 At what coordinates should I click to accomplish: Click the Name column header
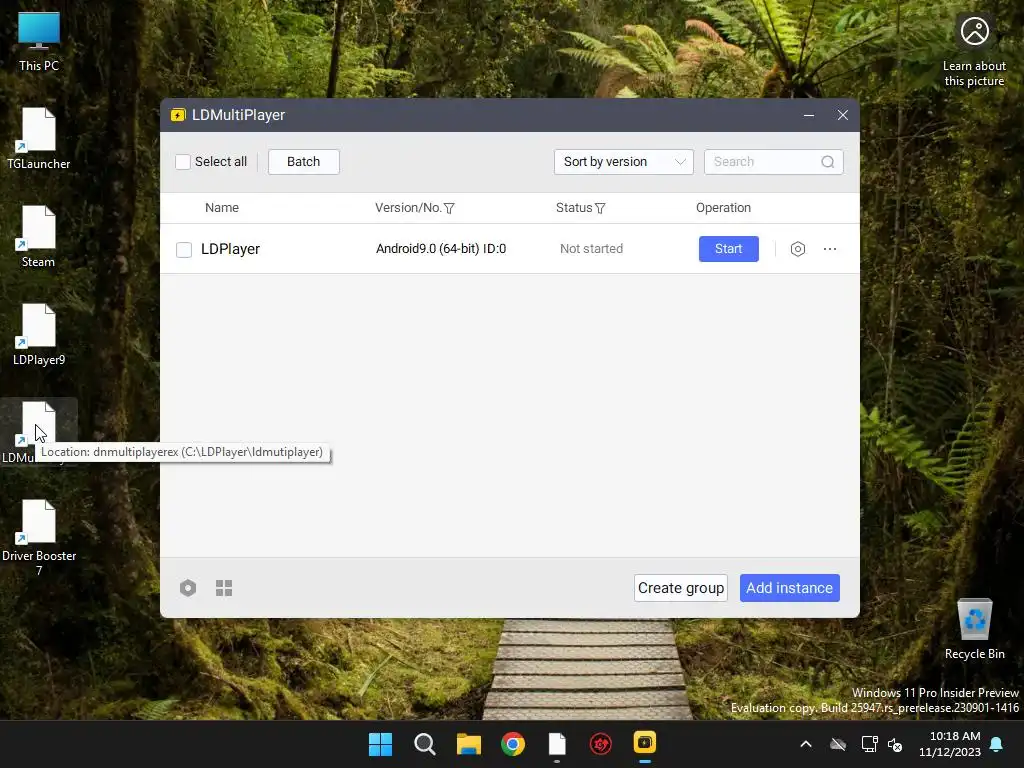222,208
